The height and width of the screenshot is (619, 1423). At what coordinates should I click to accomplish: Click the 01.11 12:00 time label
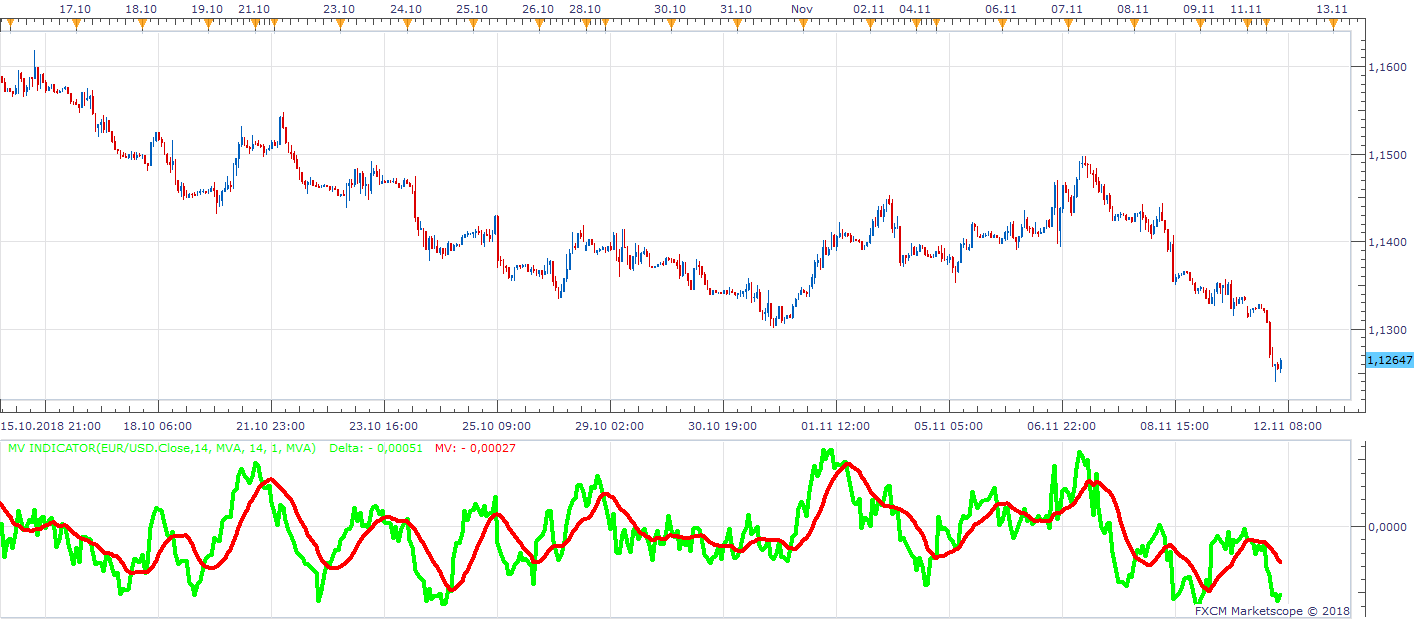click(836, 425)
